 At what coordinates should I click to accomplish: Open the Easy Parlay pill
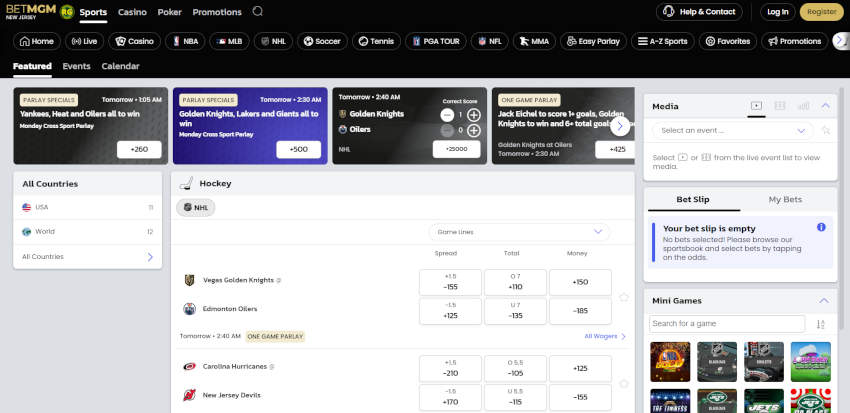[x=594, y=41]
